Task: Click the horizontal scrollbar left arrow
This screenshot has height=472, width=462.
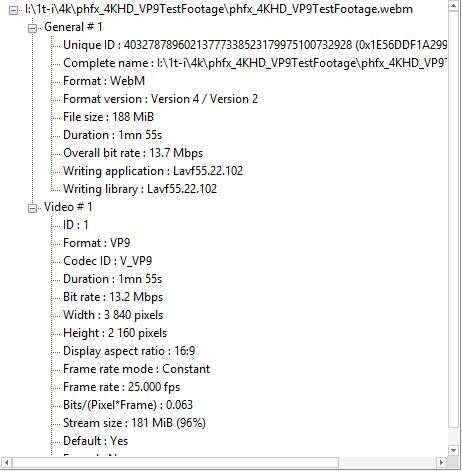Action: pos(6,462)
